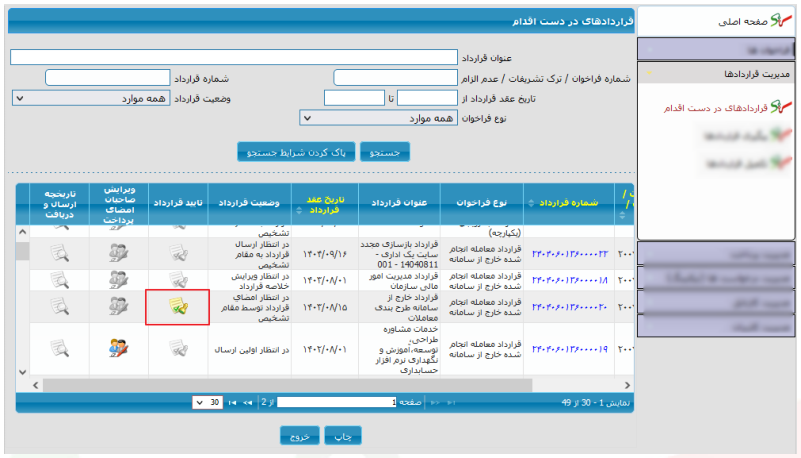801x458 pixels.
Task: Click 'پاک کردن شرایط جستجو' clear button
Action: [x=296, y=152]
